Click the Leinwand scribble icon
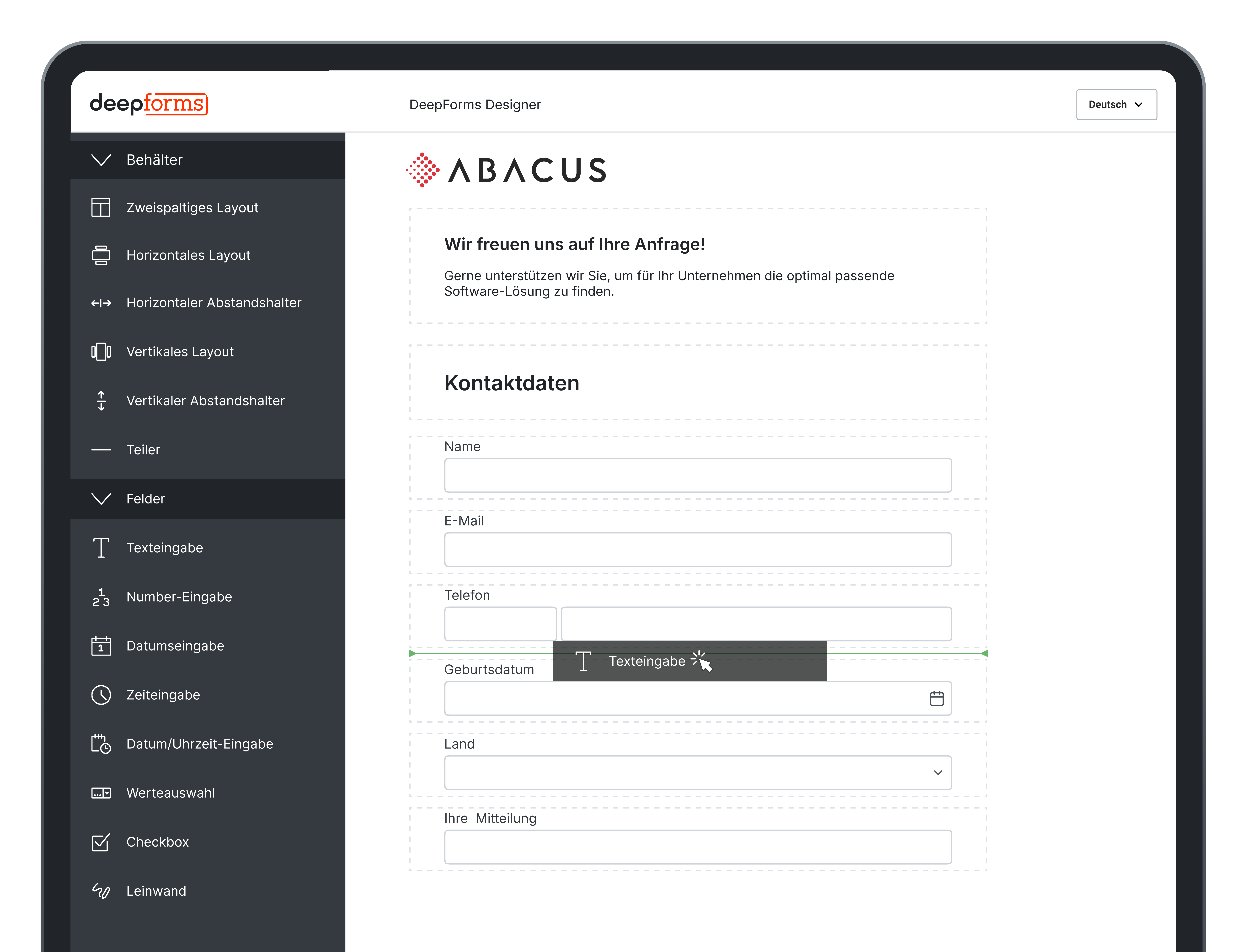The image size is (1251, 952). pyautogui.click(x=101, y=891)
